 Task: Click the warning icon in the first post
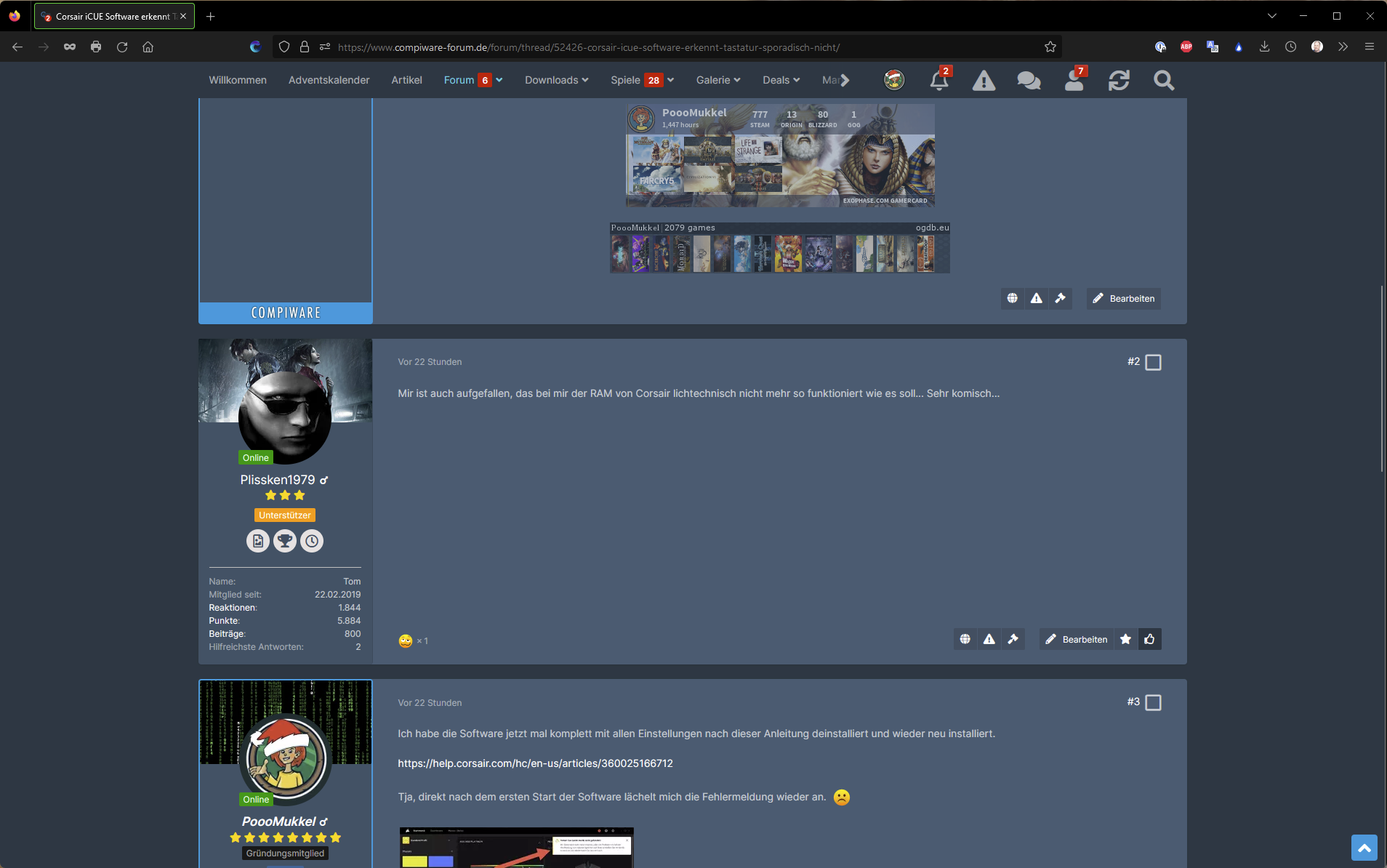(1037, 298)
